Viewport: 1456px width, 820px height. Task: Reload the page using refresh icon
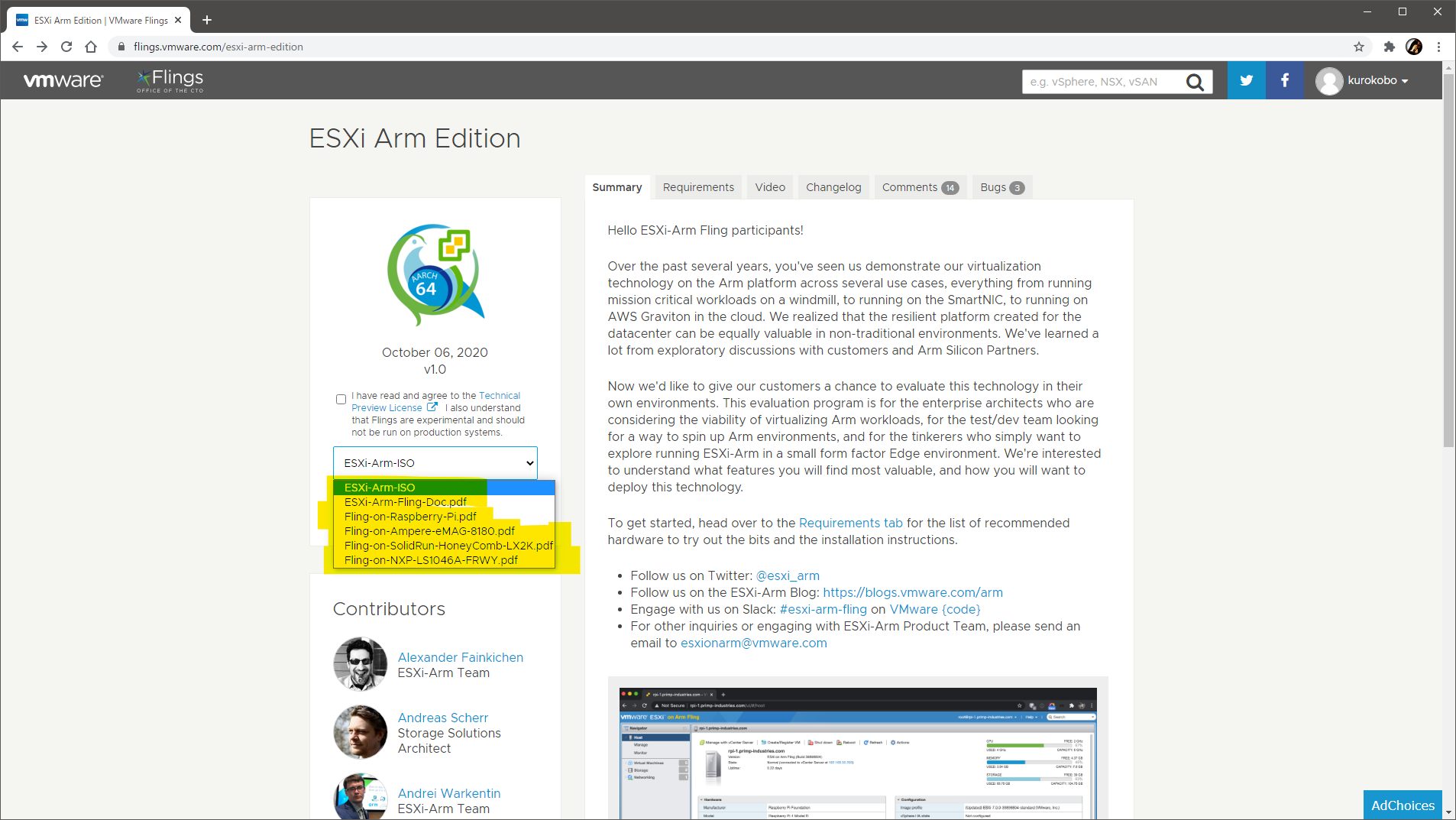tap(66, 47)
